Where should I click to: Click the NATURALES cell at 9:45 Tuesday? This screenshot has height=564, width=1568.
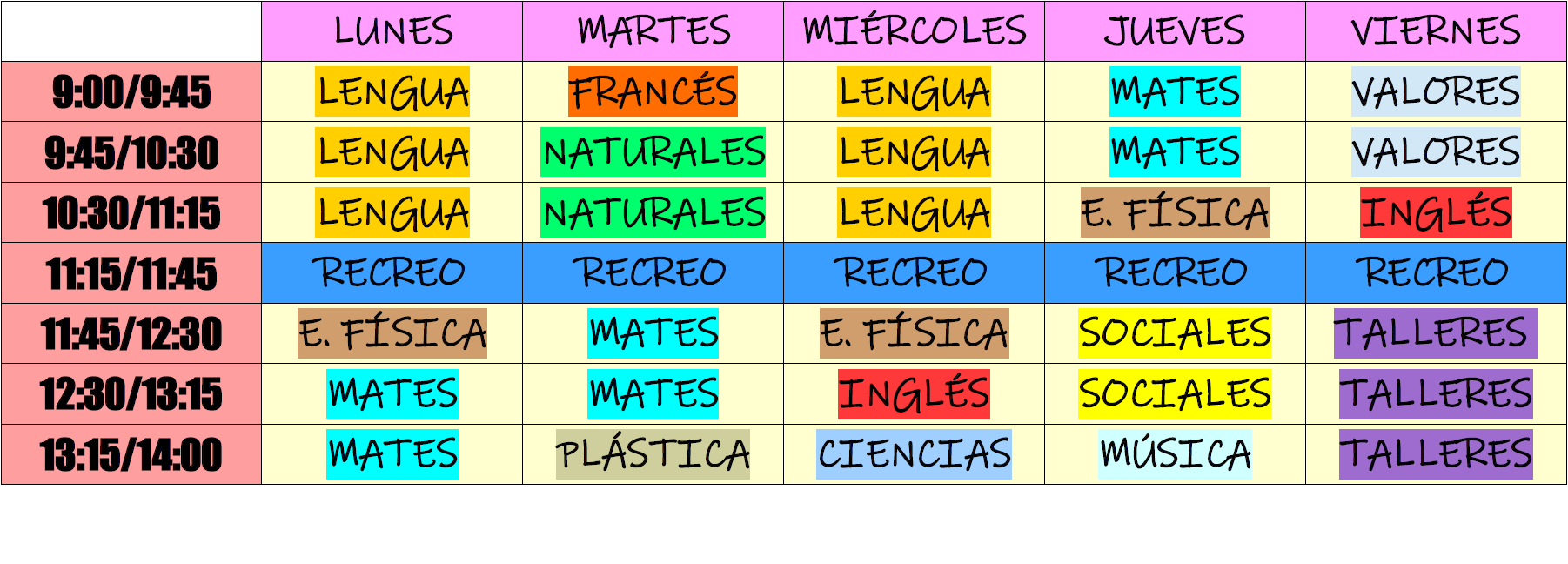[653, 152]
